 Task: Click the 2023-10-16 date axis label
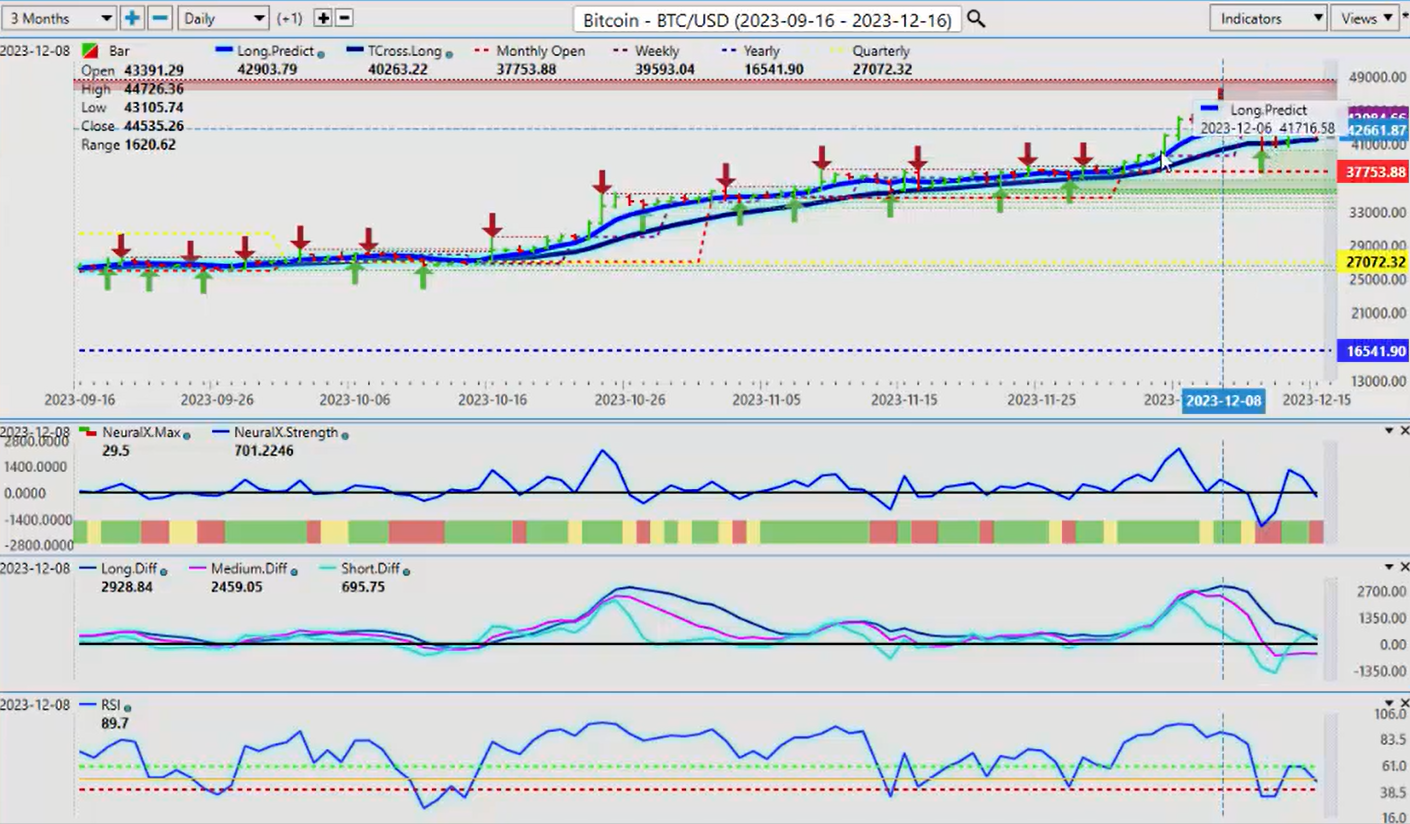(x=492, y=400)
